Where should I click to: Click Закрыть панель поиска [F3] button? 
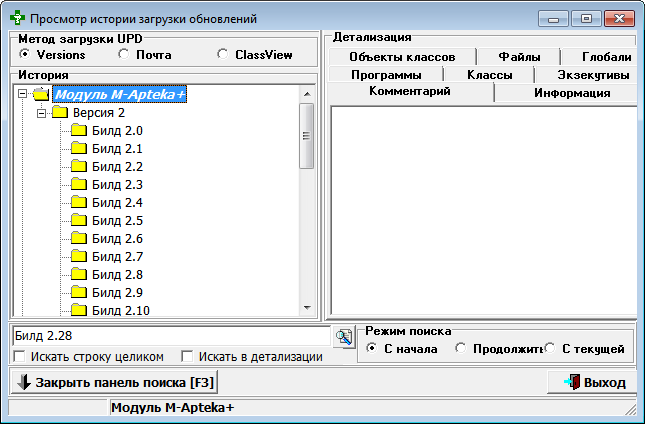click(x=112, y=382)
